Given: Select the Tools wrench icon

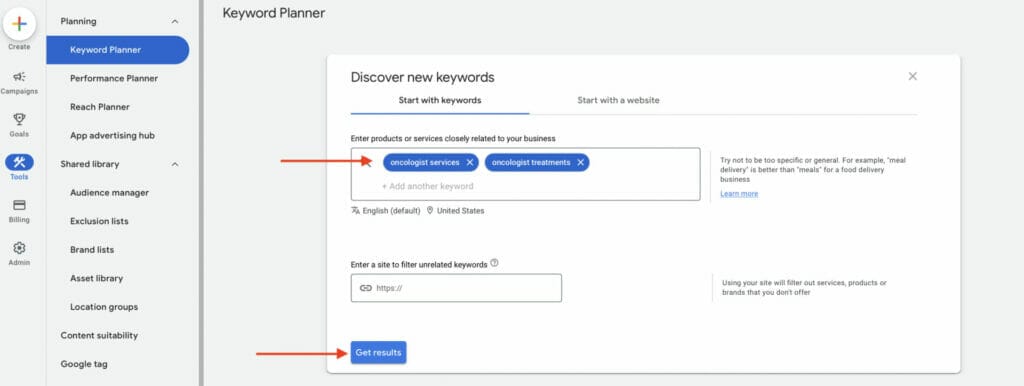Looking at the screenshot, I should click(19, 163).
